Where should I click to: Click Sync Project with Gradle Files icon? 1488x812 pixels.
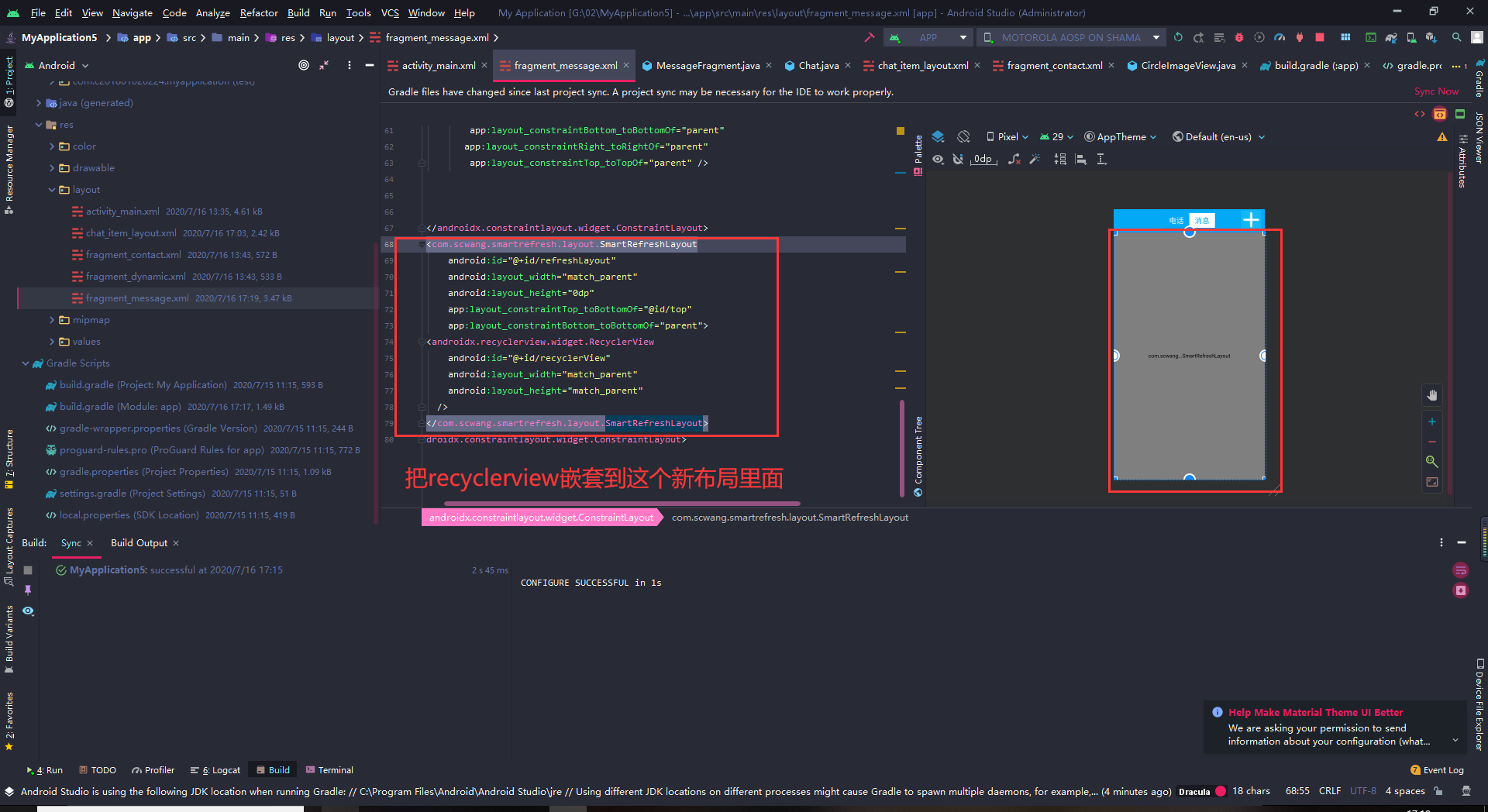click(x=1391, y=37)
